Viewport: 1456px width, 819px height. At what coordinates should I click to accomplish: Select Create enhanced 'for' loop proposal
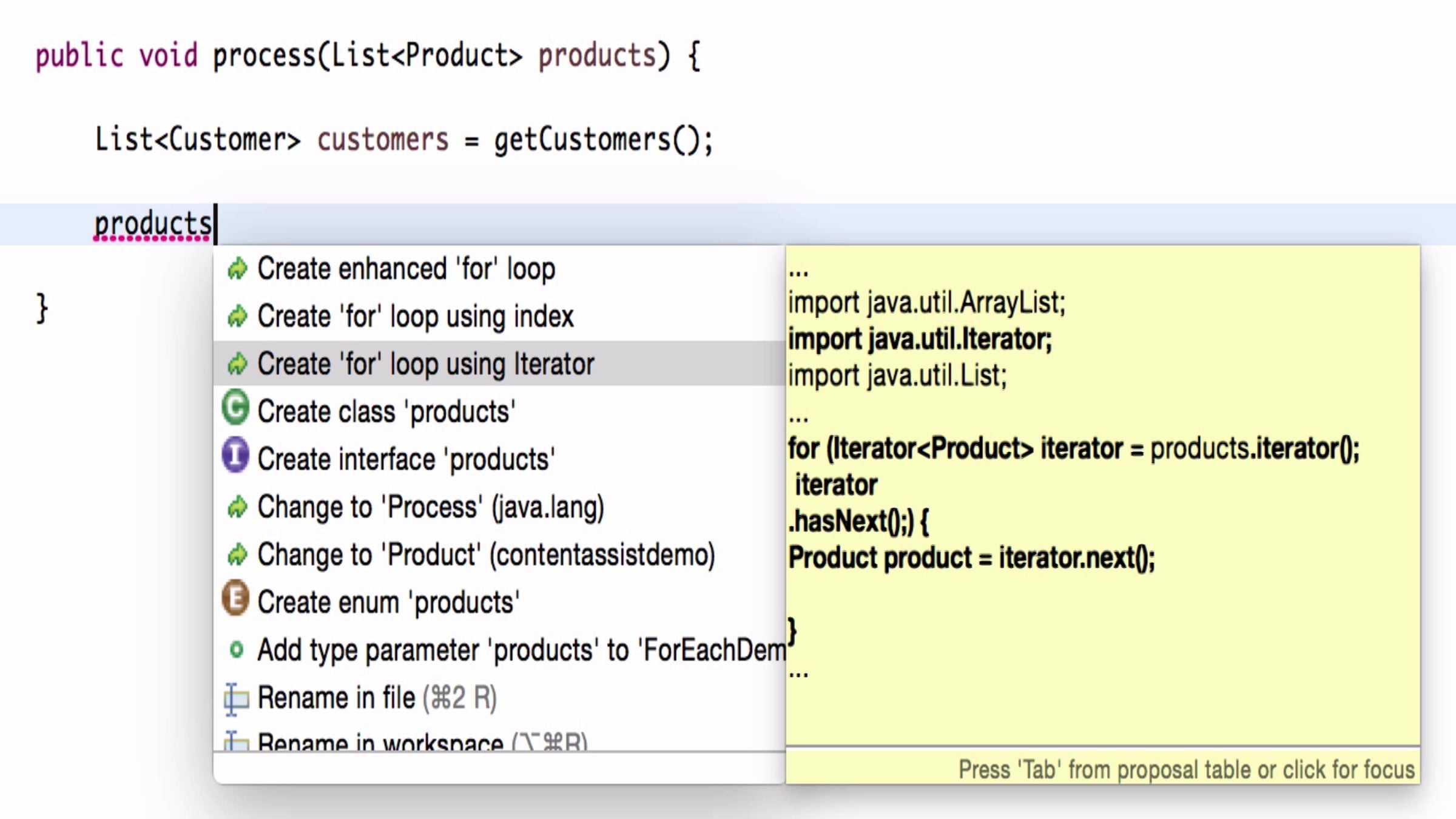406,269
